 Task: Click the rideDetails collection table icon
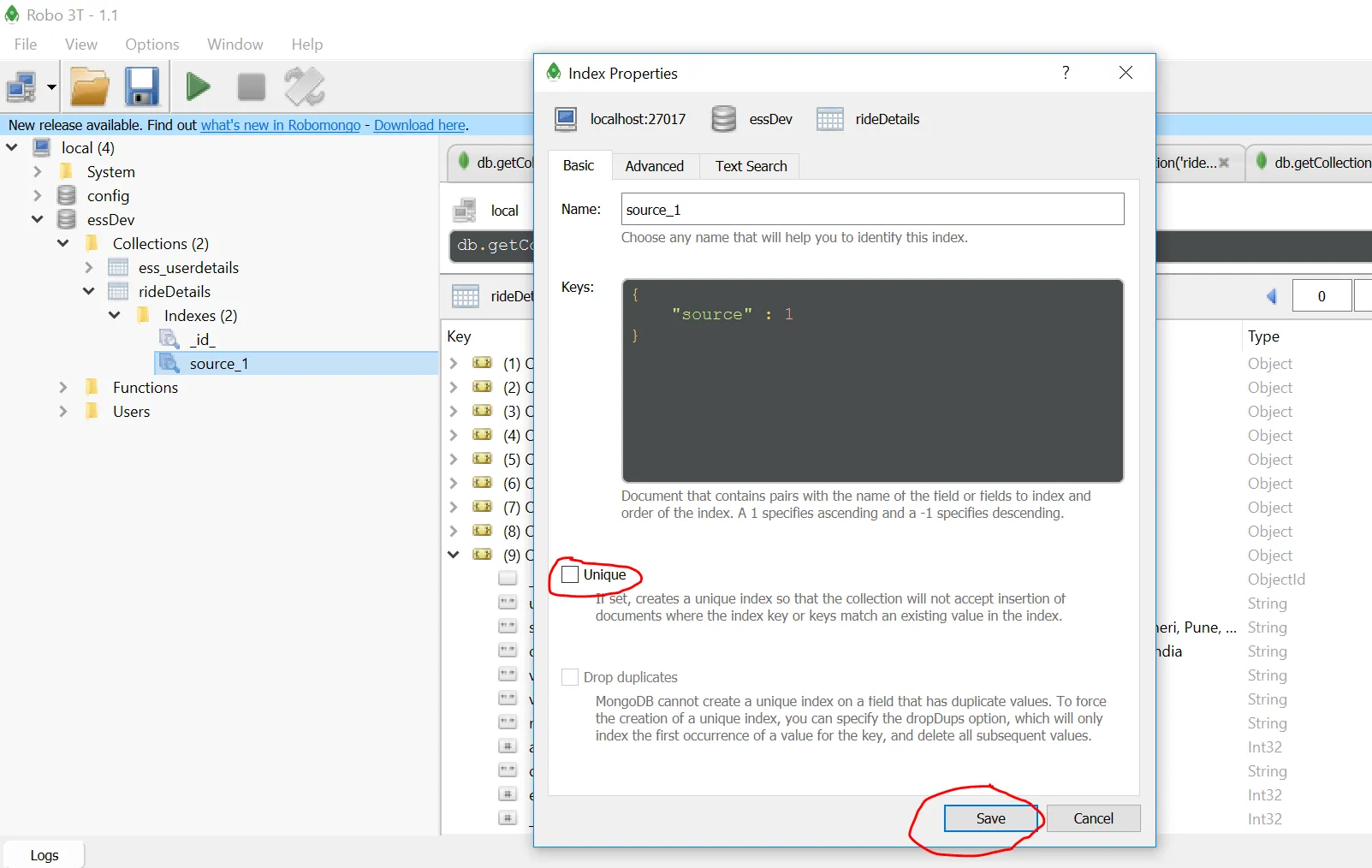click(x=118, y=291)
